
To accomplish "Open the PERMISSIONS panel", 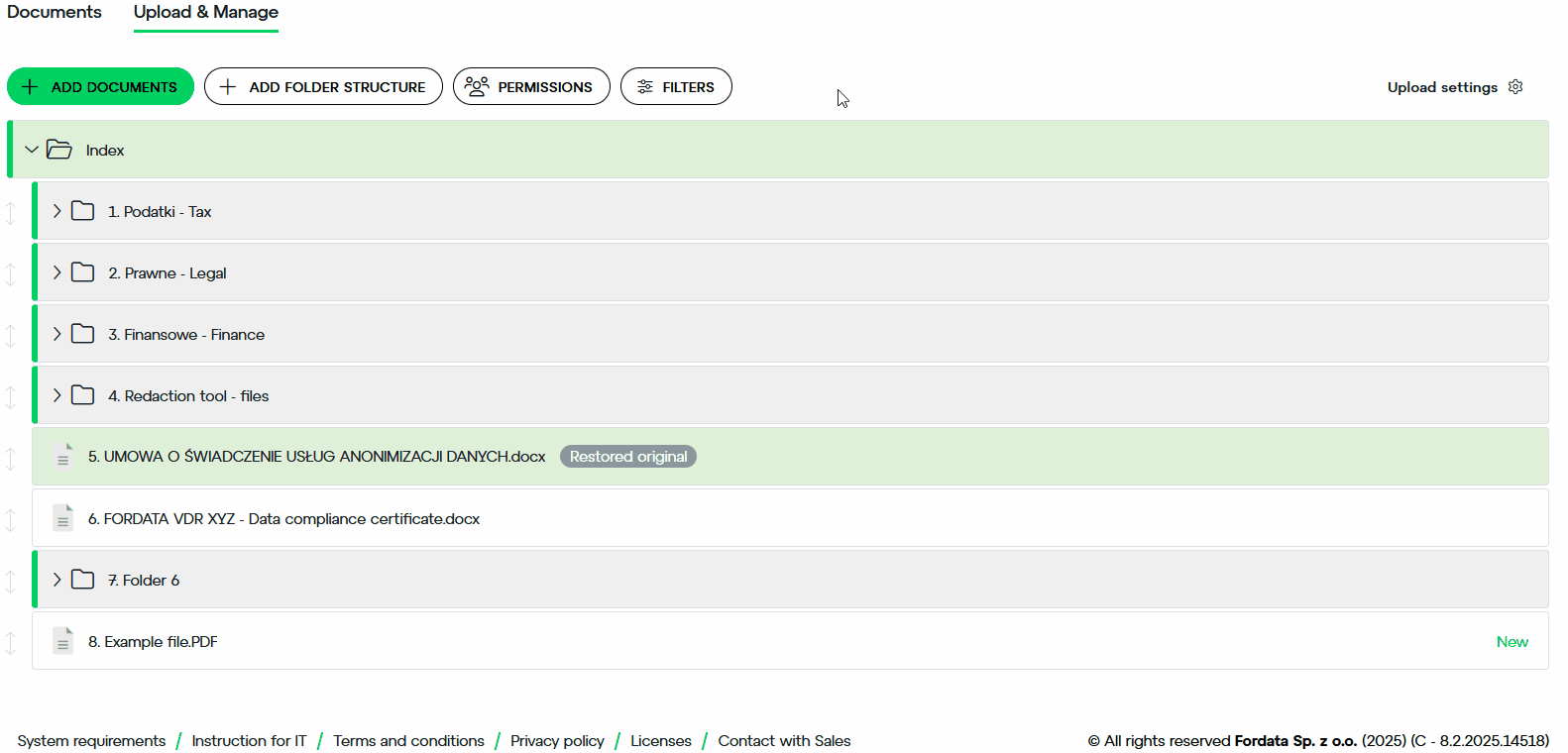I will click(x=531, y=86).
